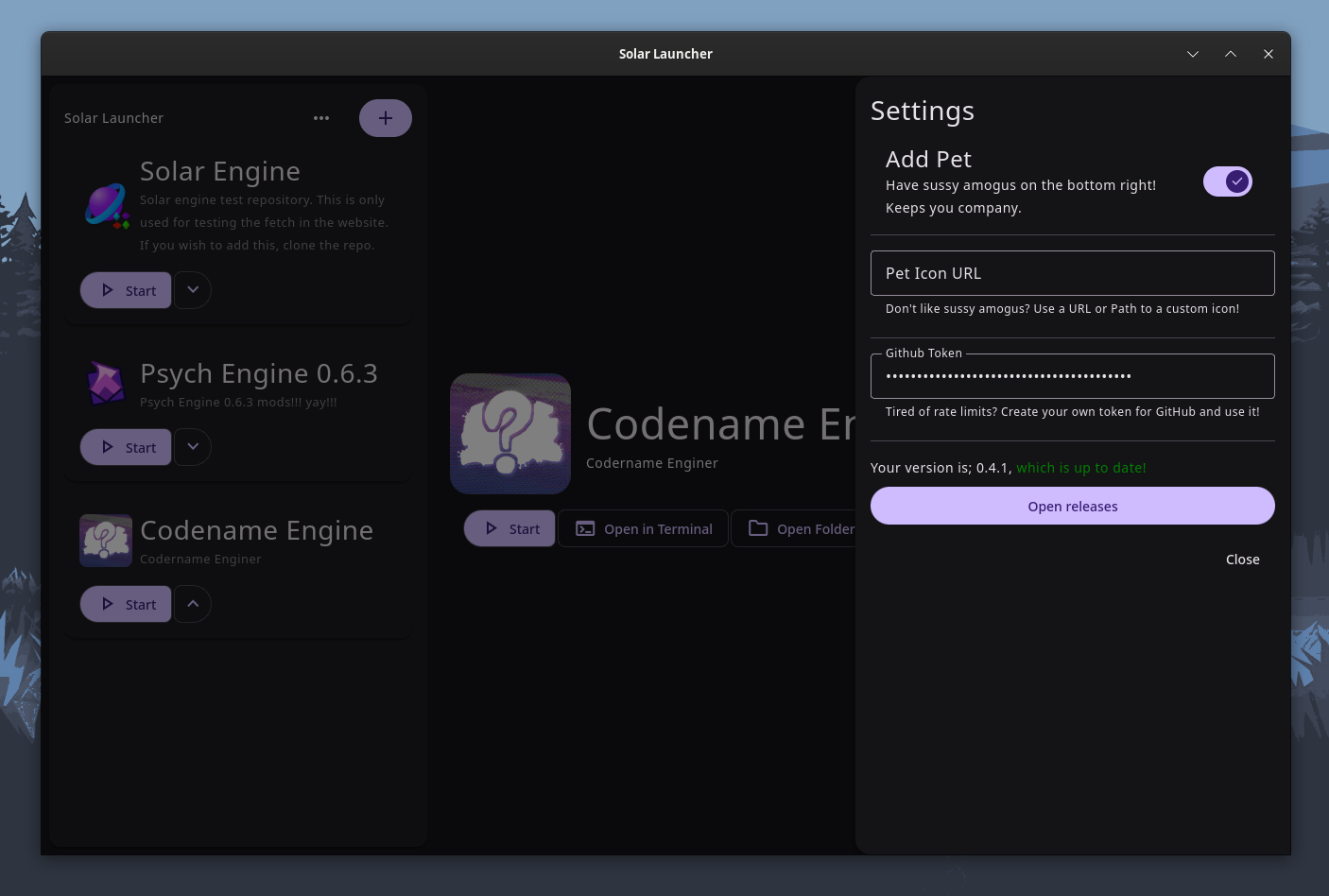This screenshot has height=896, width=1329.
Task: Open releases page
Action: 1073,506
